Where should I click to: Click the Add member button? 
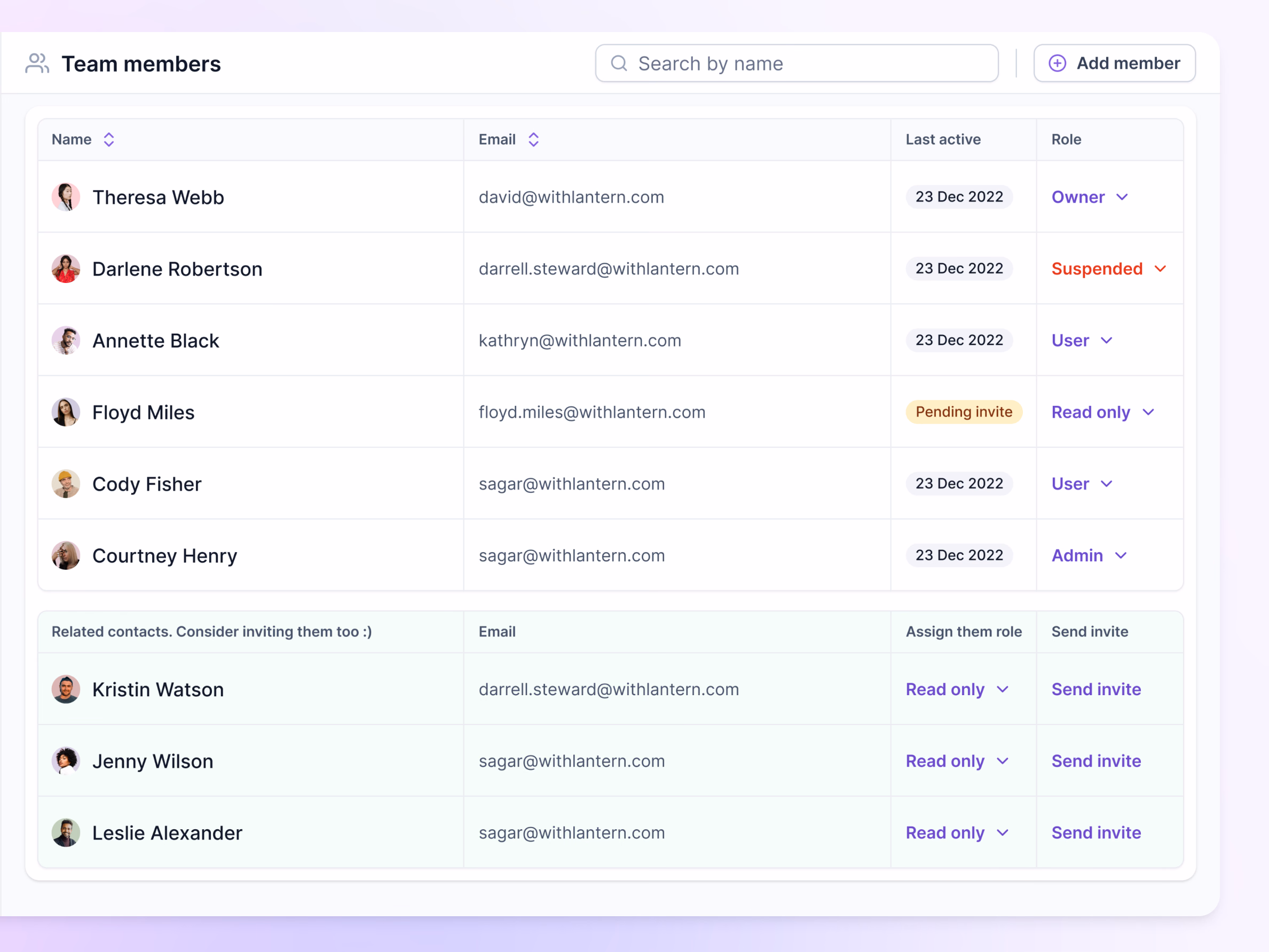(x=1114, y=63)
